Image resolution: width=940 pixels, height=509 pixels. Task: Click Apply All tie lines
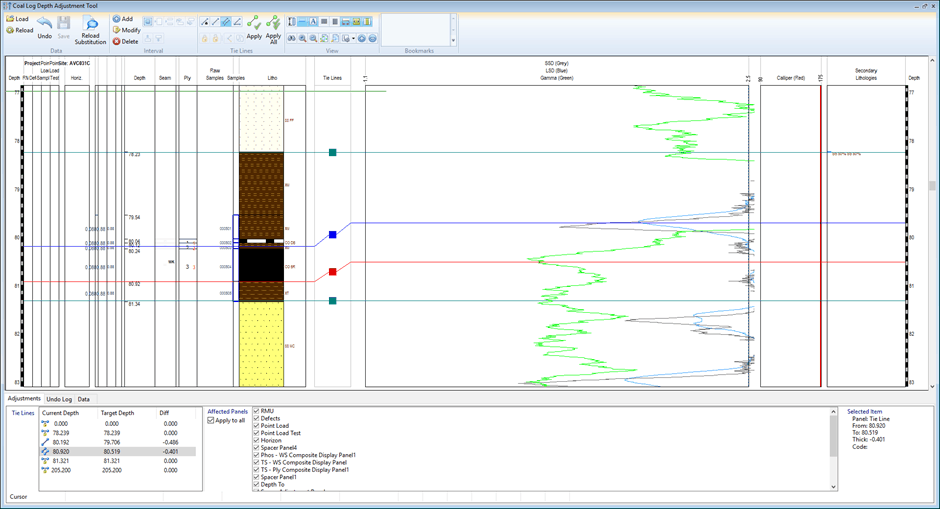pos(273,26)
